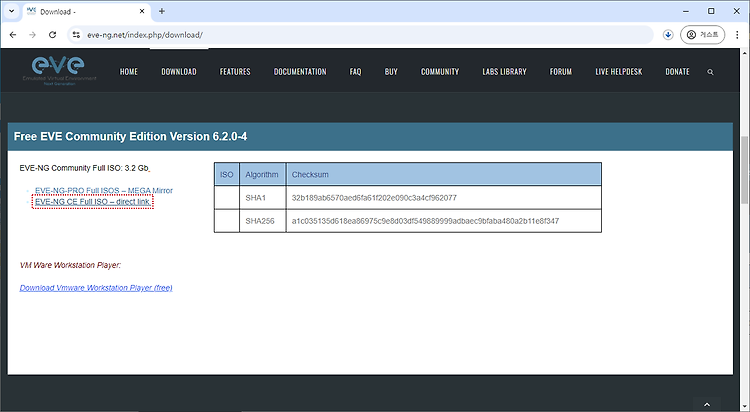The width and height of the screenshot is (750, 412).
Task: Minimize the browser window
Action: 686,11
